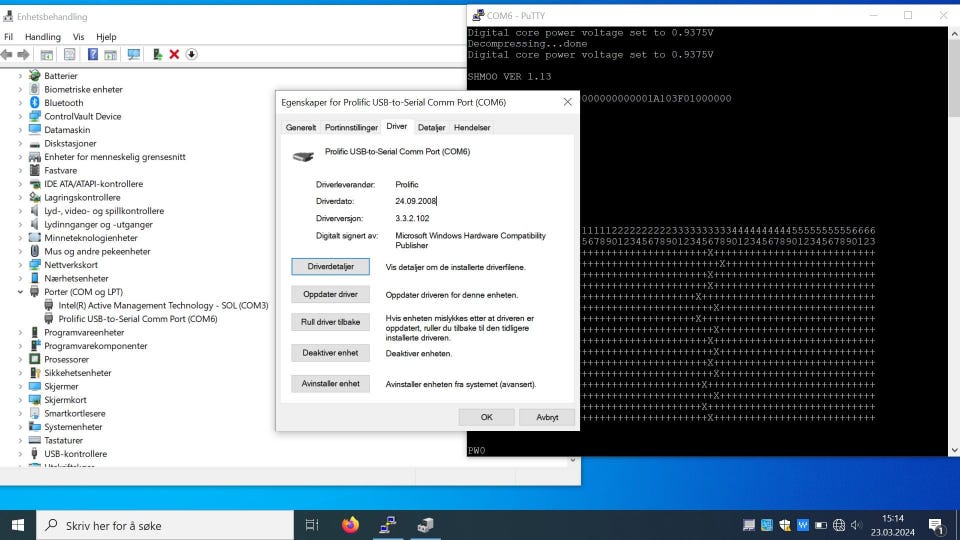Open Task View on the taskbar

[x=312, y=525]
